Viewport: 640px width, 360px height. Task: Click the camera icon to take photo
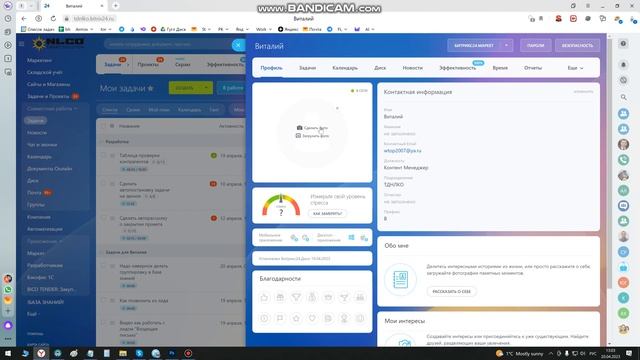pos(299,128)
